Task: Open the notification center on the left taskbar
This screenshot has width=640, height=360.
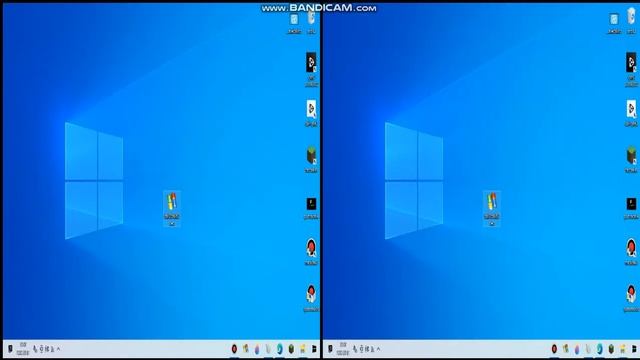Action: (x=10, y=349)
